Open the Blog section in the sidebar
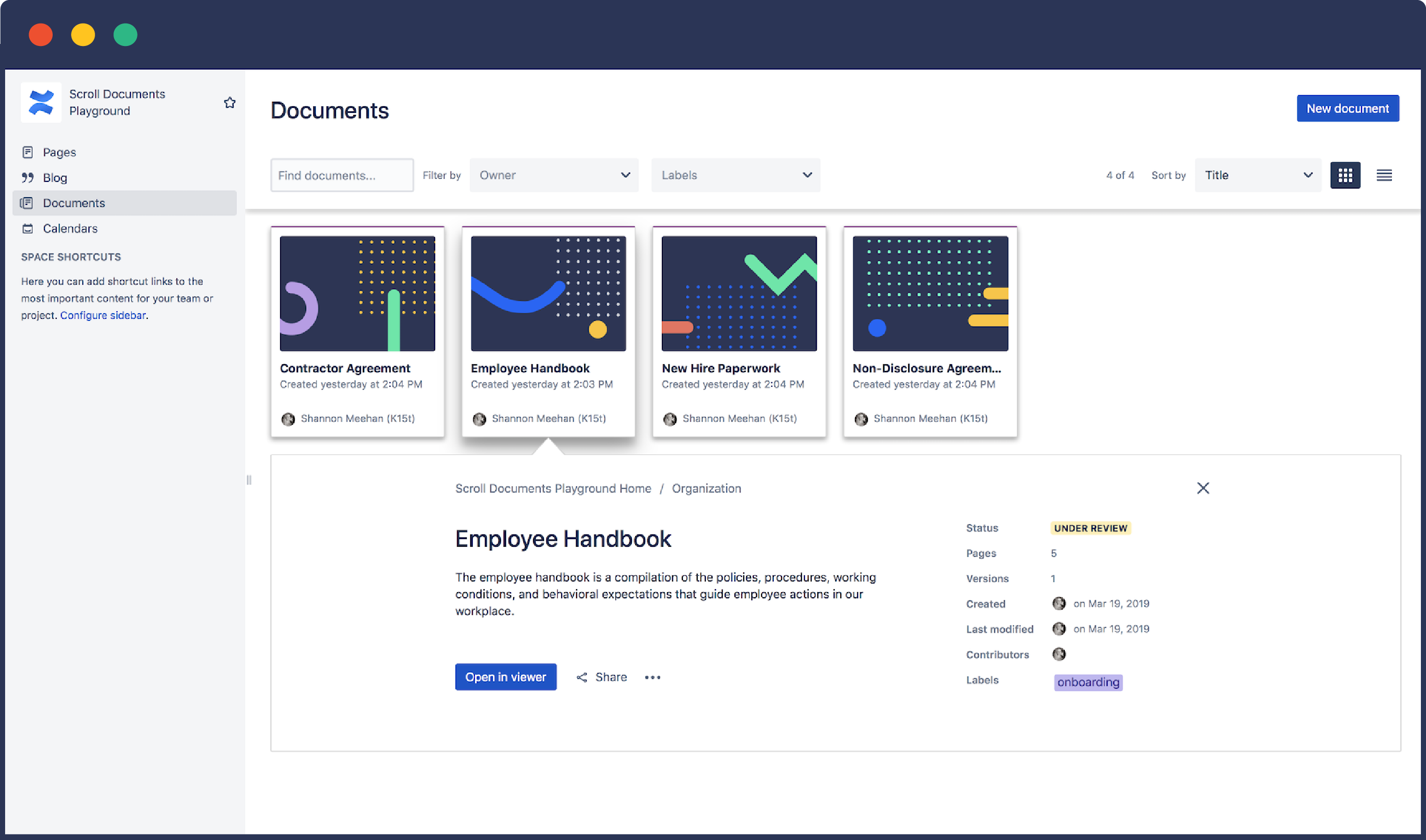 click(x=55, y=178)
